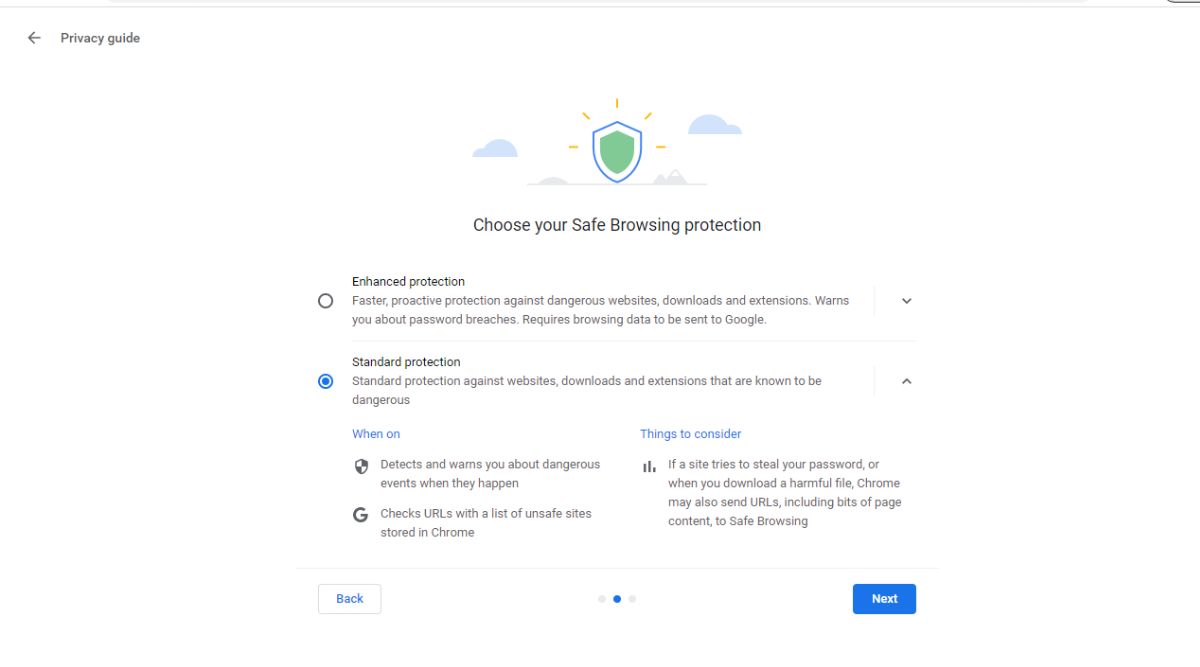Click the shield illustration above the title

[x=616, y=145]
